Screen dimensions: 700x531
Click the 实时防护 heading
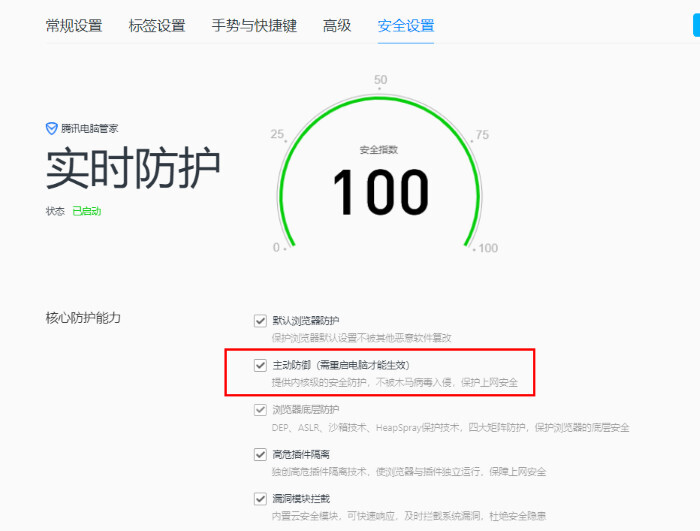[x=133, y=169]
